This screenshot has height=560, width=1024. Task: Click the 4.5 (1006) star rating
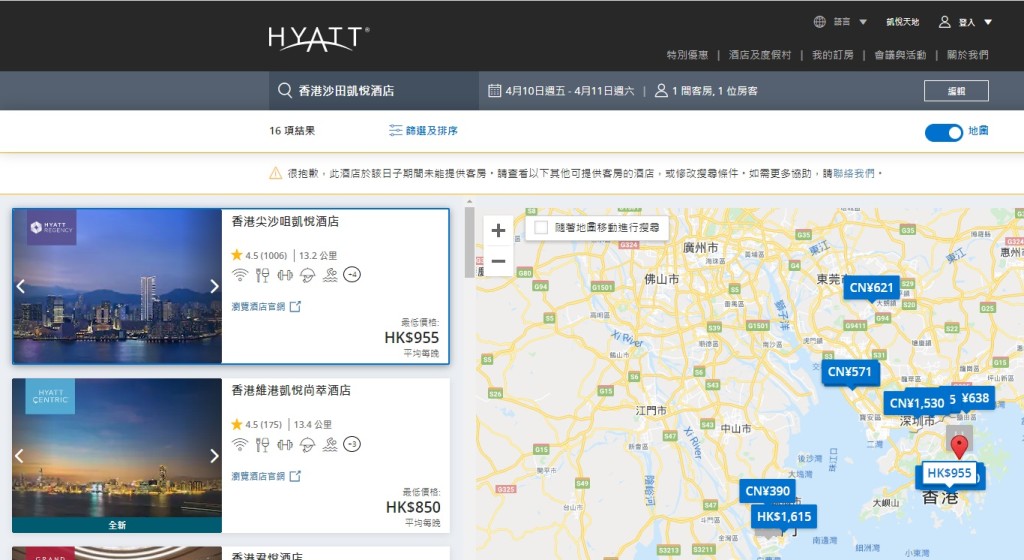259,255
